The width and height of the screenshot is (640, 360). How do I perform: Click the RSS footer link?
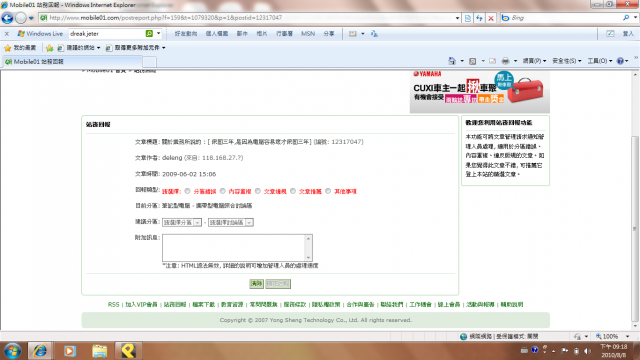pos(113,304)
